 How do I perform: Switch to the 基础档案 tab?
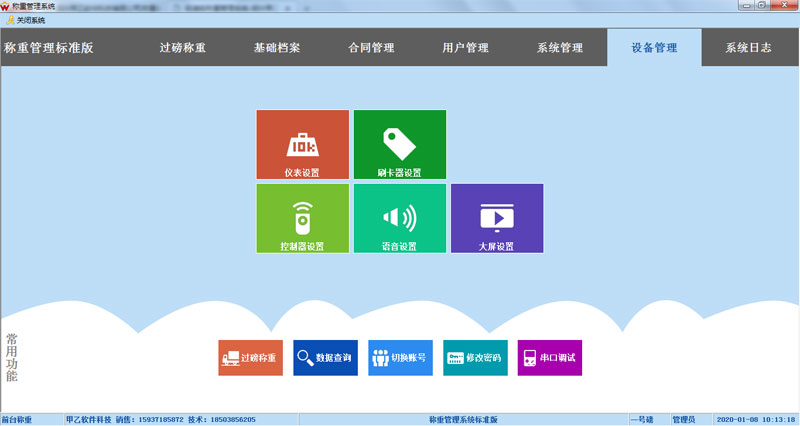pos(277,48)
